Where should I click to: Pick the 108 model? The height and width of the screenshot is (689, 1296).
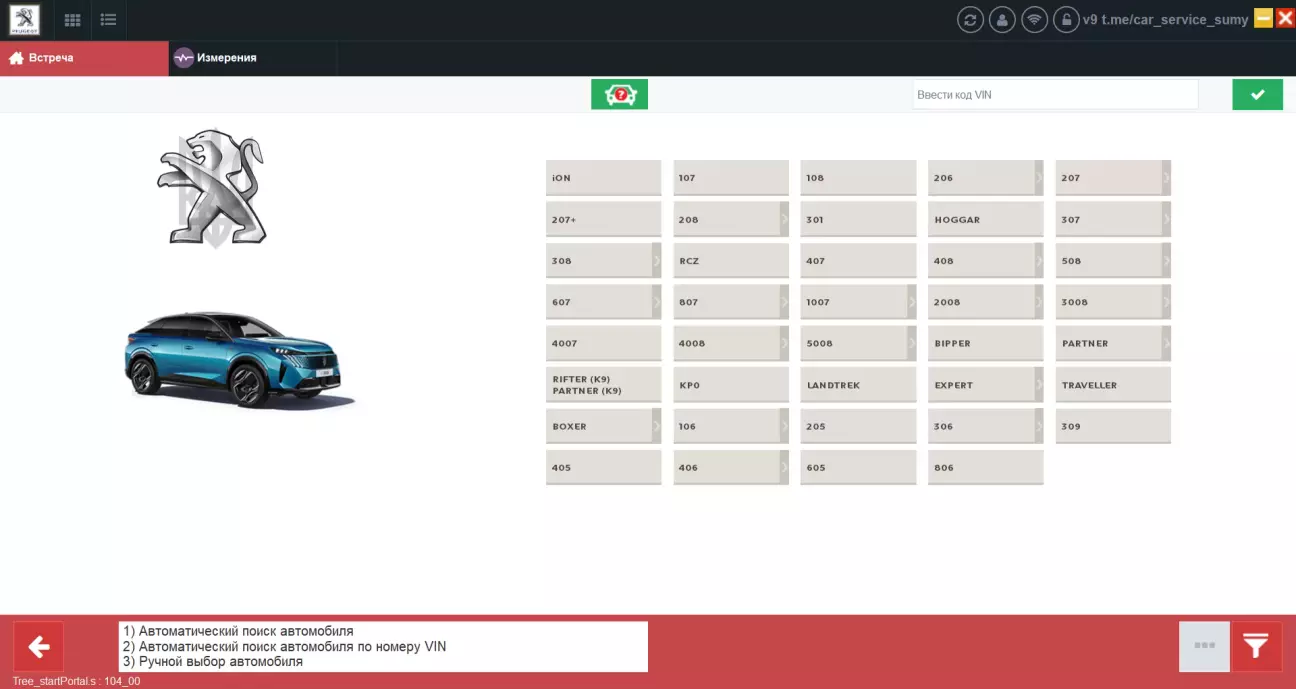858,178
